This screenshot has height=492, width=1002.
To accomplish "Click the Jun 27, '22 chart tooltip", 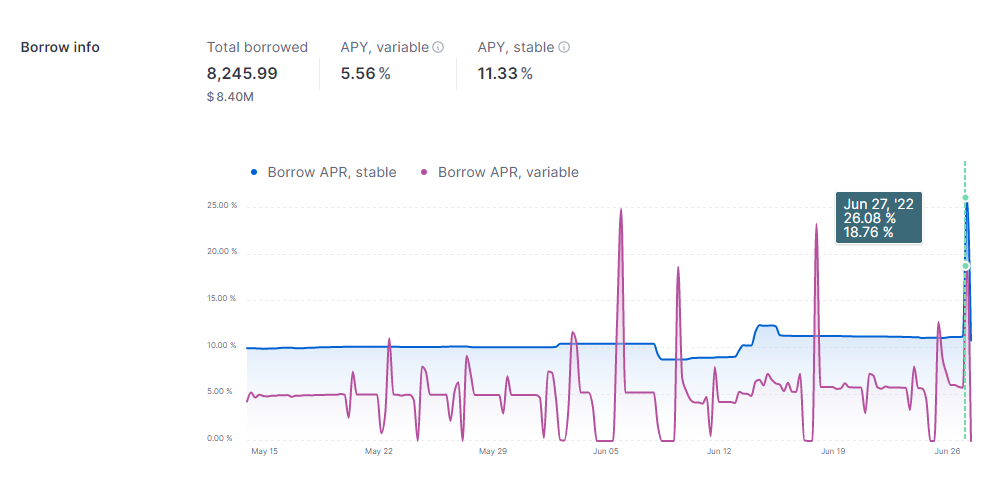I will tap(879, 218).
